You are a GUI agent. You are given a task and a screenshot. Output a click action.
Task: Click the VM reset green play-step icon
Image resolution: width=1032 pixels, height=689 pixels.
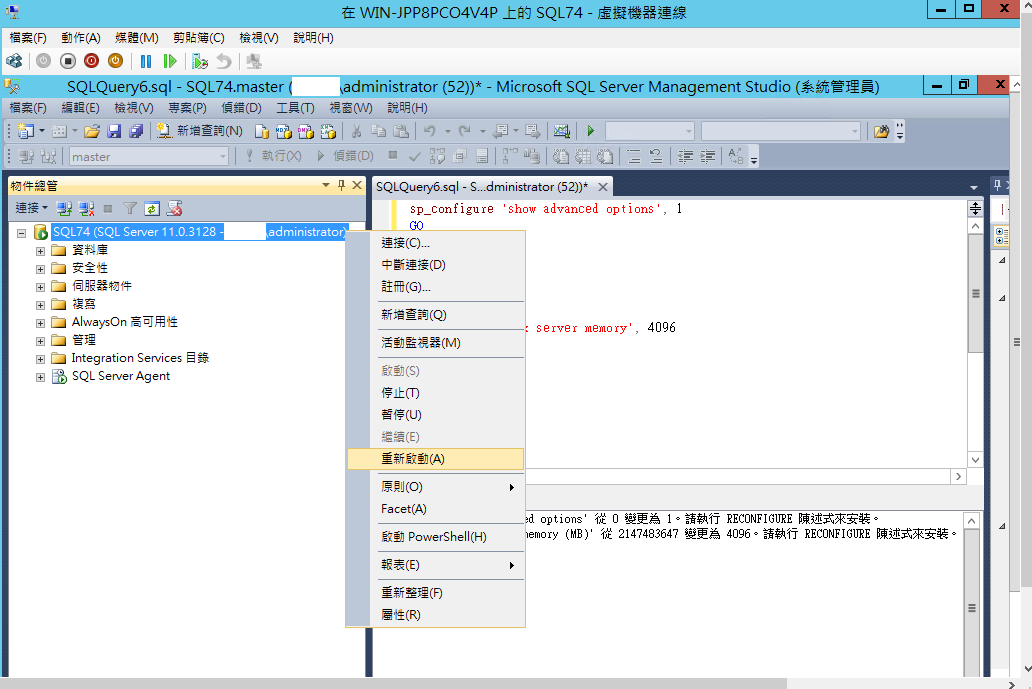[170, 61]
